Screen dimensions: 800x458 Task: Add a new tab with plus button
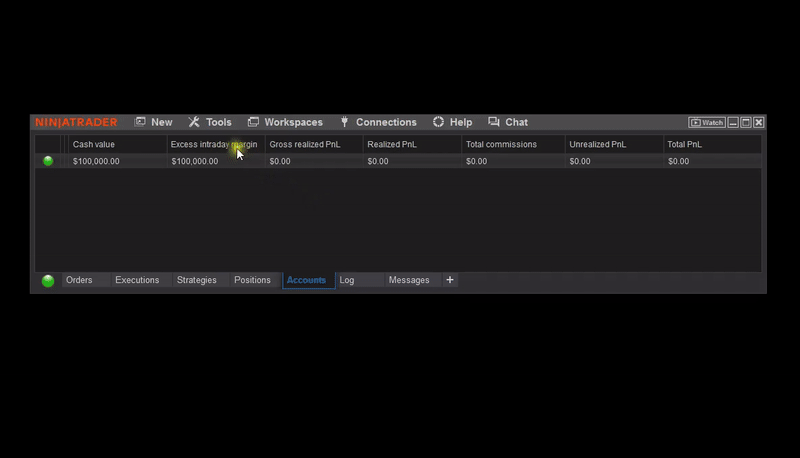[x=450, y=280]
